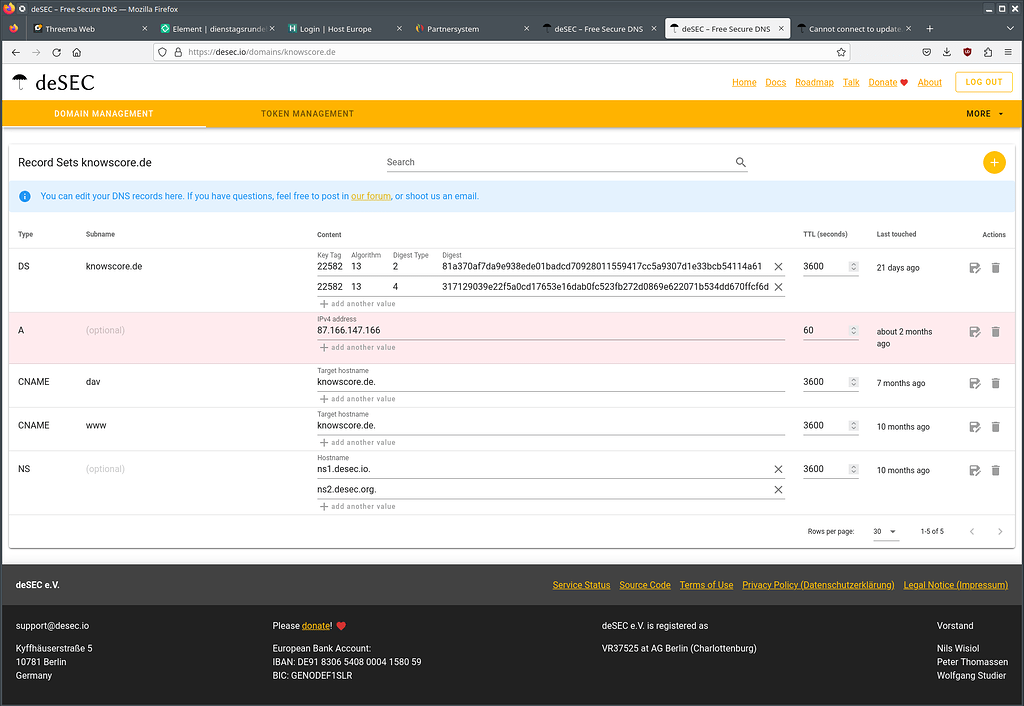The width and height of the screenshot is (1024, 706).
Task: Click the LOG OUT button
Action: pyautogui.click(x=983, y=81)
